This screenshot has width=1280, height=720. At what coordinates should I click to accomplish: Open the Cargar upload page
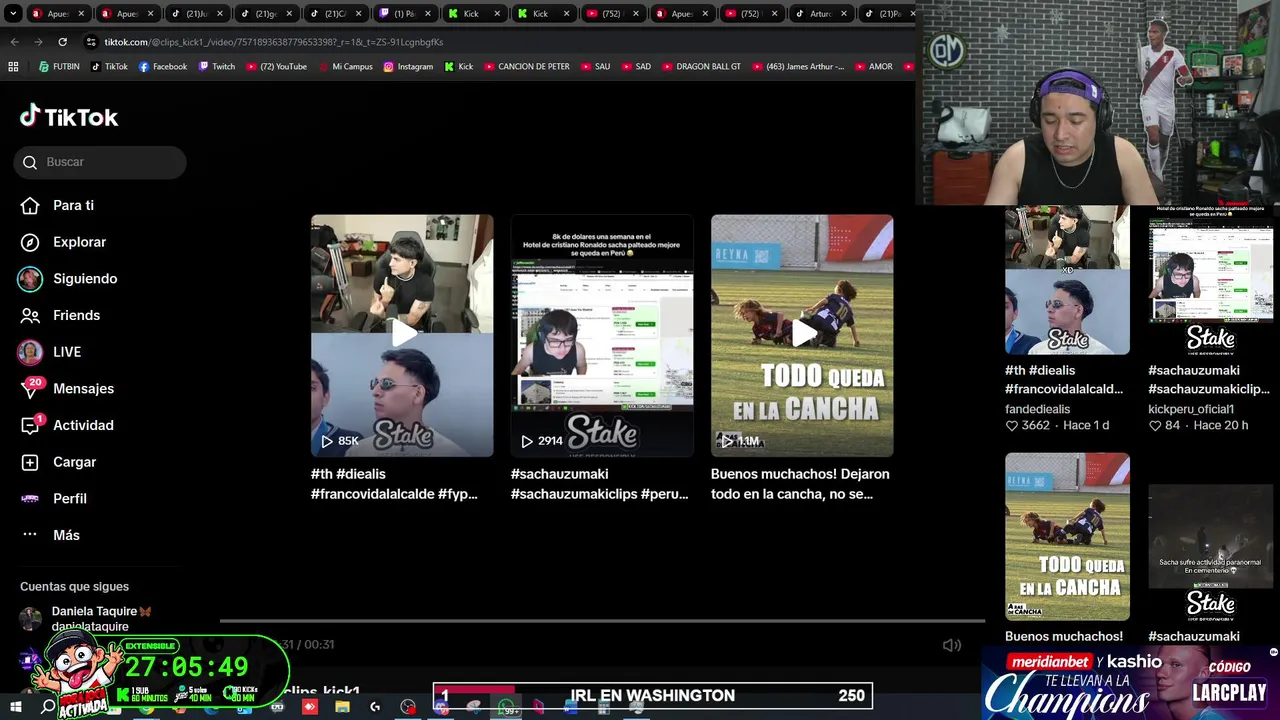pos(58,462)
